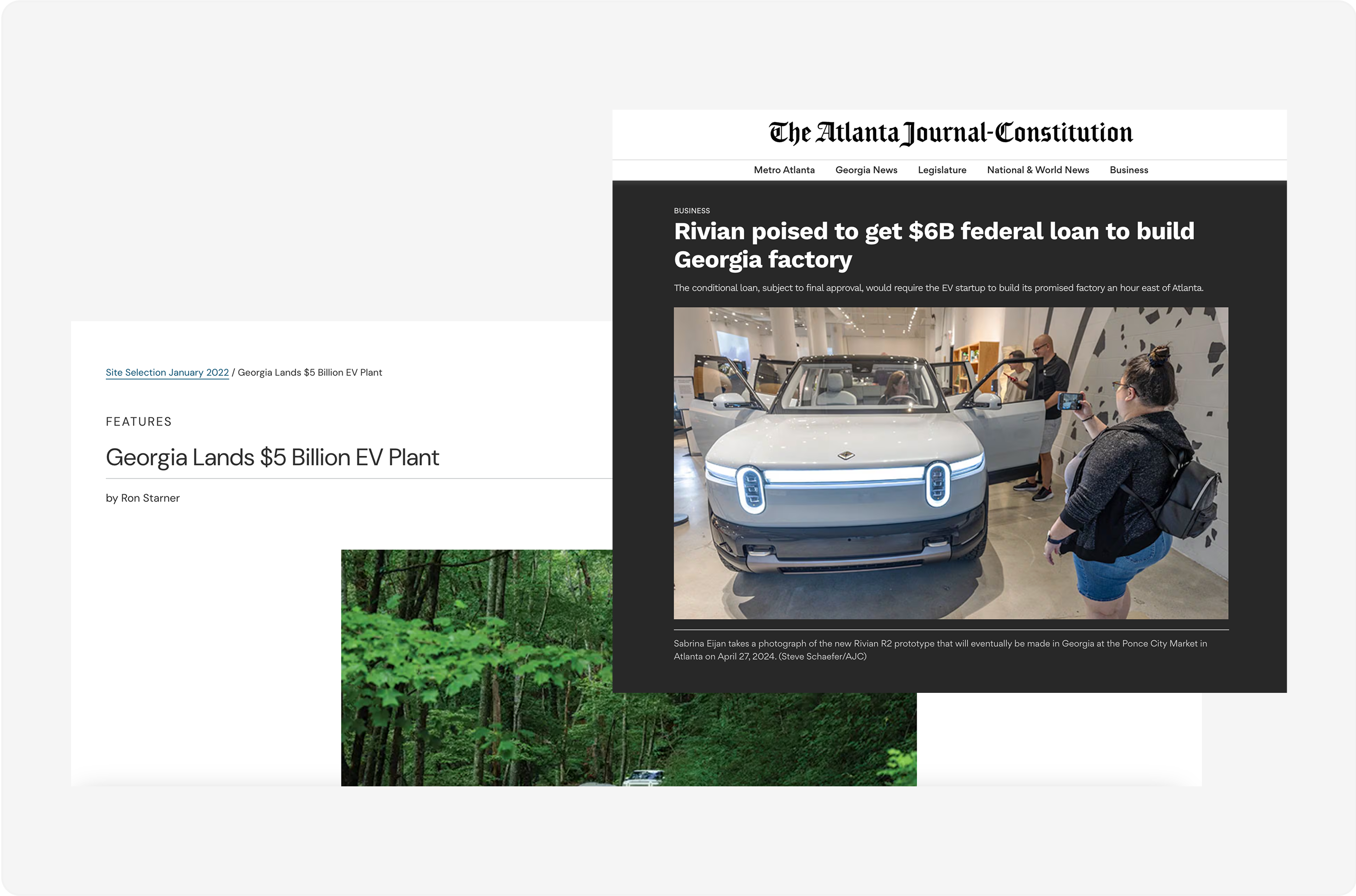
Task: Click Georgia Lands $5 Billion EV Plant headline
Action: (272, 458)
